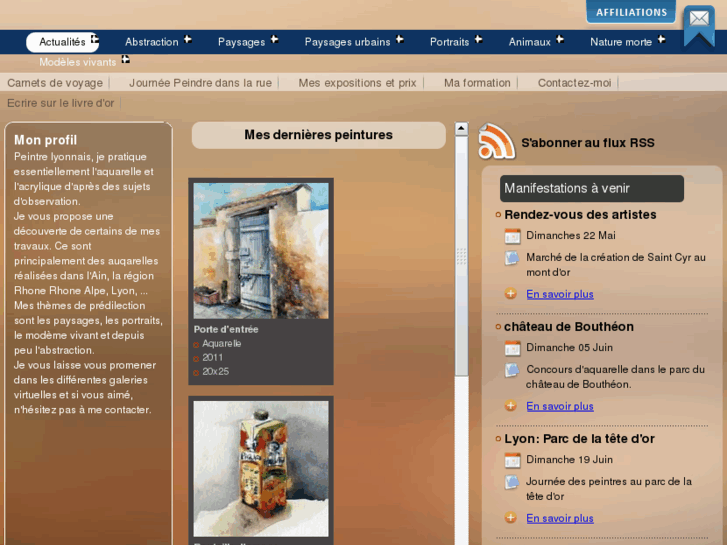Open the Ma formation page
This screenshot has height=545, width=727.
pyautogui.click(x=477, y=83)
